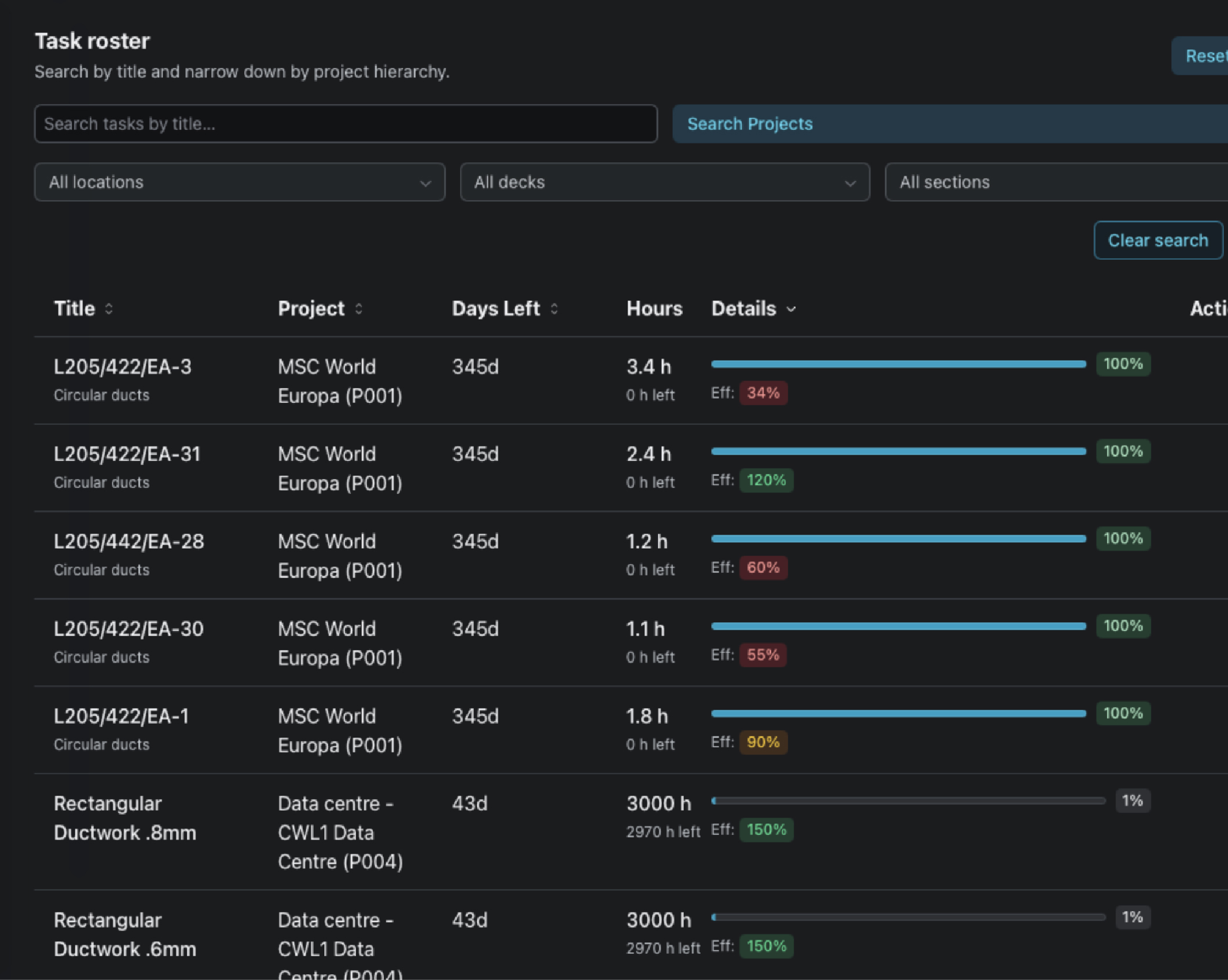
Task: Click the Hours column header
Action: 654,309
